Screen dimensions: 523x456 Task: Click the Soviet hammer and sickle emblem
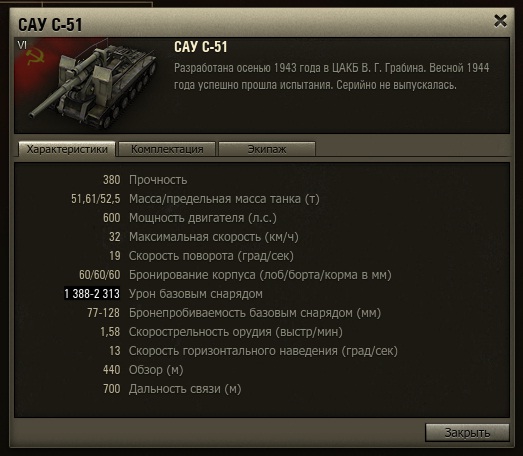coord(35,57)
